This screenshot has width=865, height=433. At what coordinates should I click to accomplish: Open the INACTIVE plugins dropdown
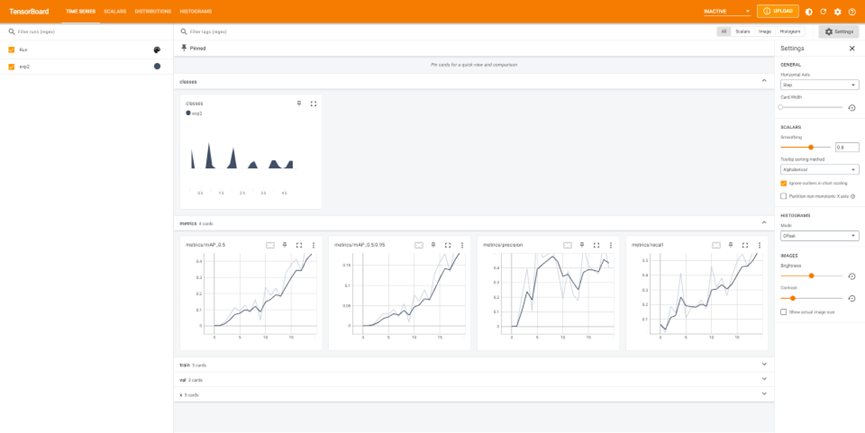coord(727,11)
